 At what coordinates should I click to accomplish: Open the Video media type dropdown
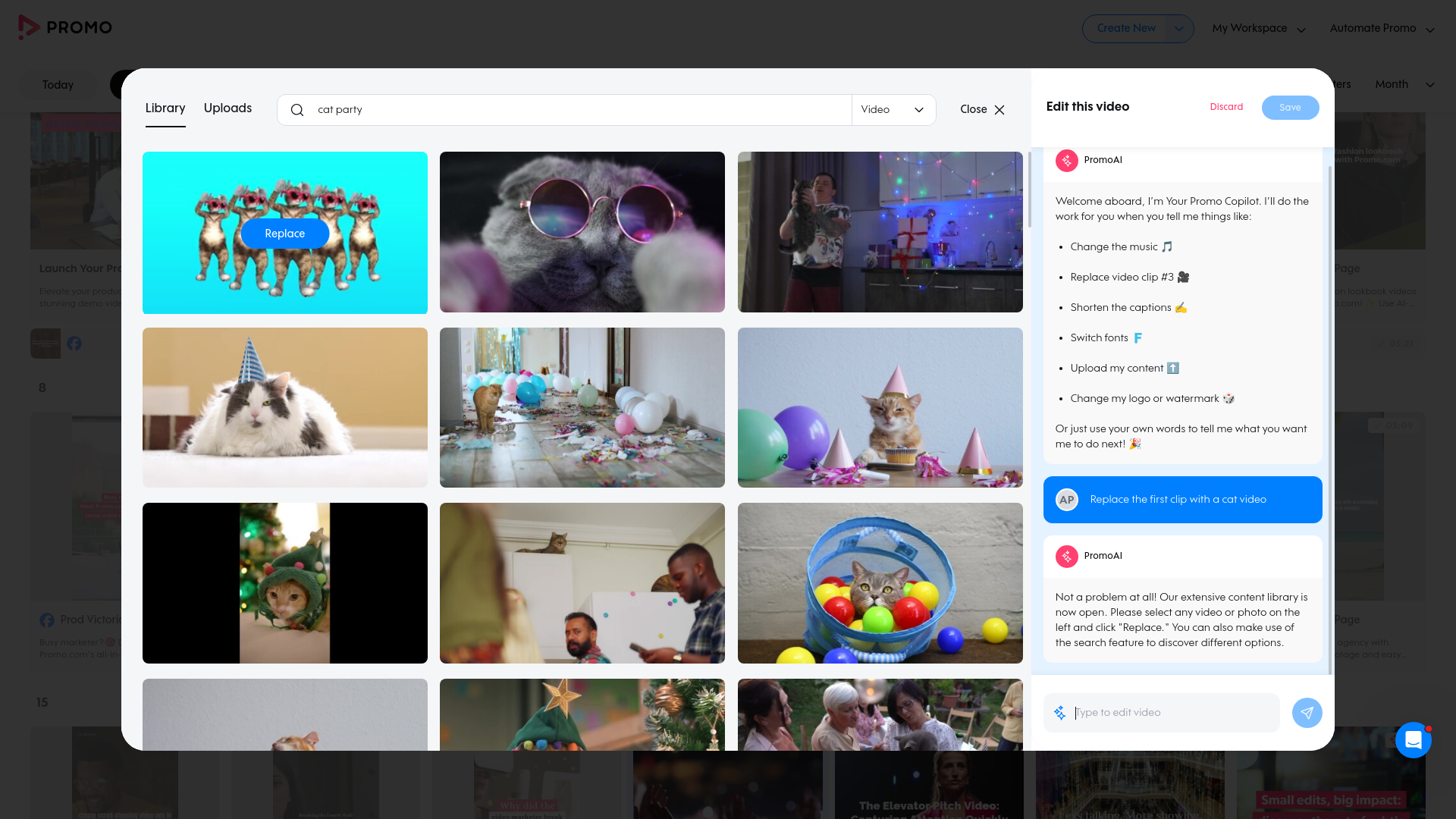pyautogui.click(x=893, y=110)
